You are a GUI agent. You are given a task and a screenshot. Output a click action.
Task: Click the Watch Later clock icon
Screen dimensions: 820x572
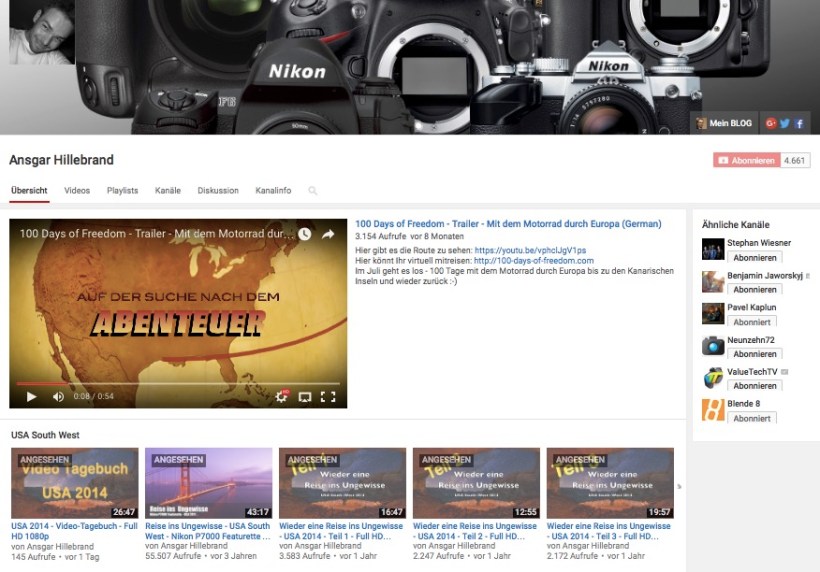(x=304, y=234)
